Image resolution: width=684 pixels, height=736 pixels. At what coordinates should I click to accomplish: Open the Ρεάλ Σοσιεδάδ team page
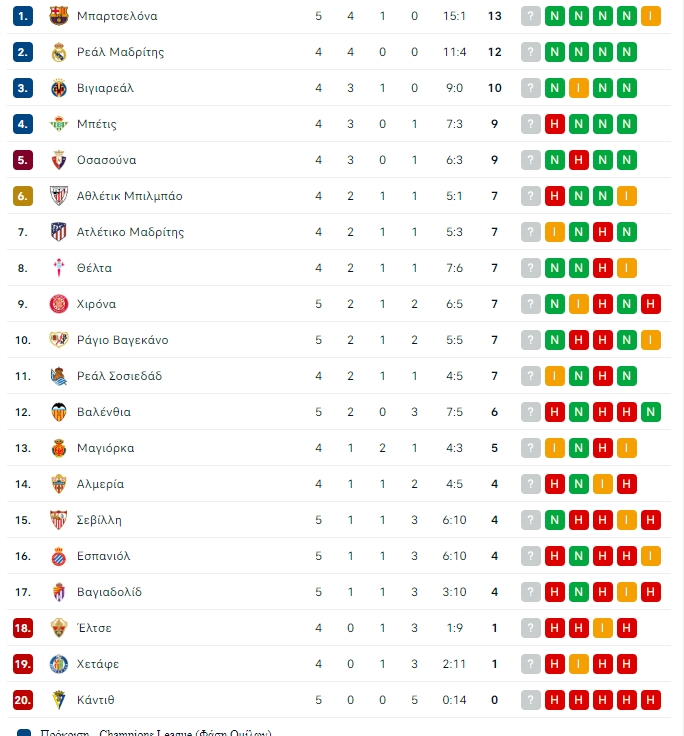(119, 376)
